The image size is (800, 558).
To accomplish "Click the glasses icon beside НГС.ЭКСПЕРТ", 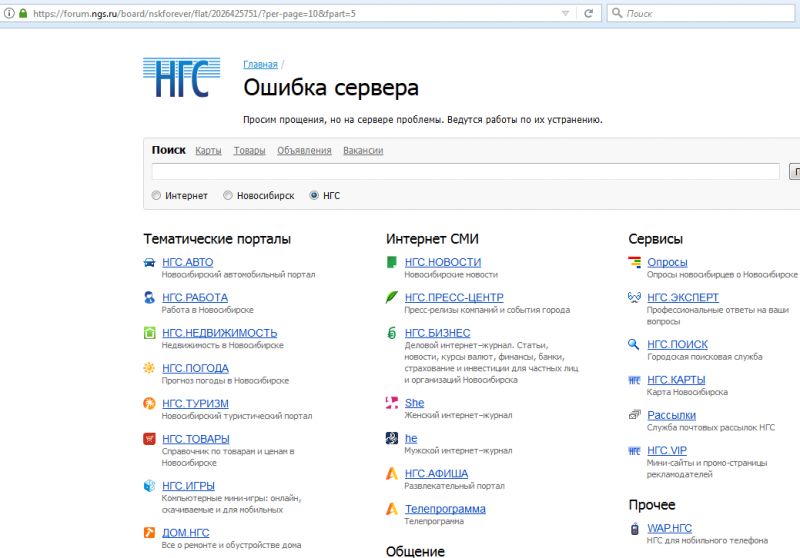I will click(x=634, y=297).
